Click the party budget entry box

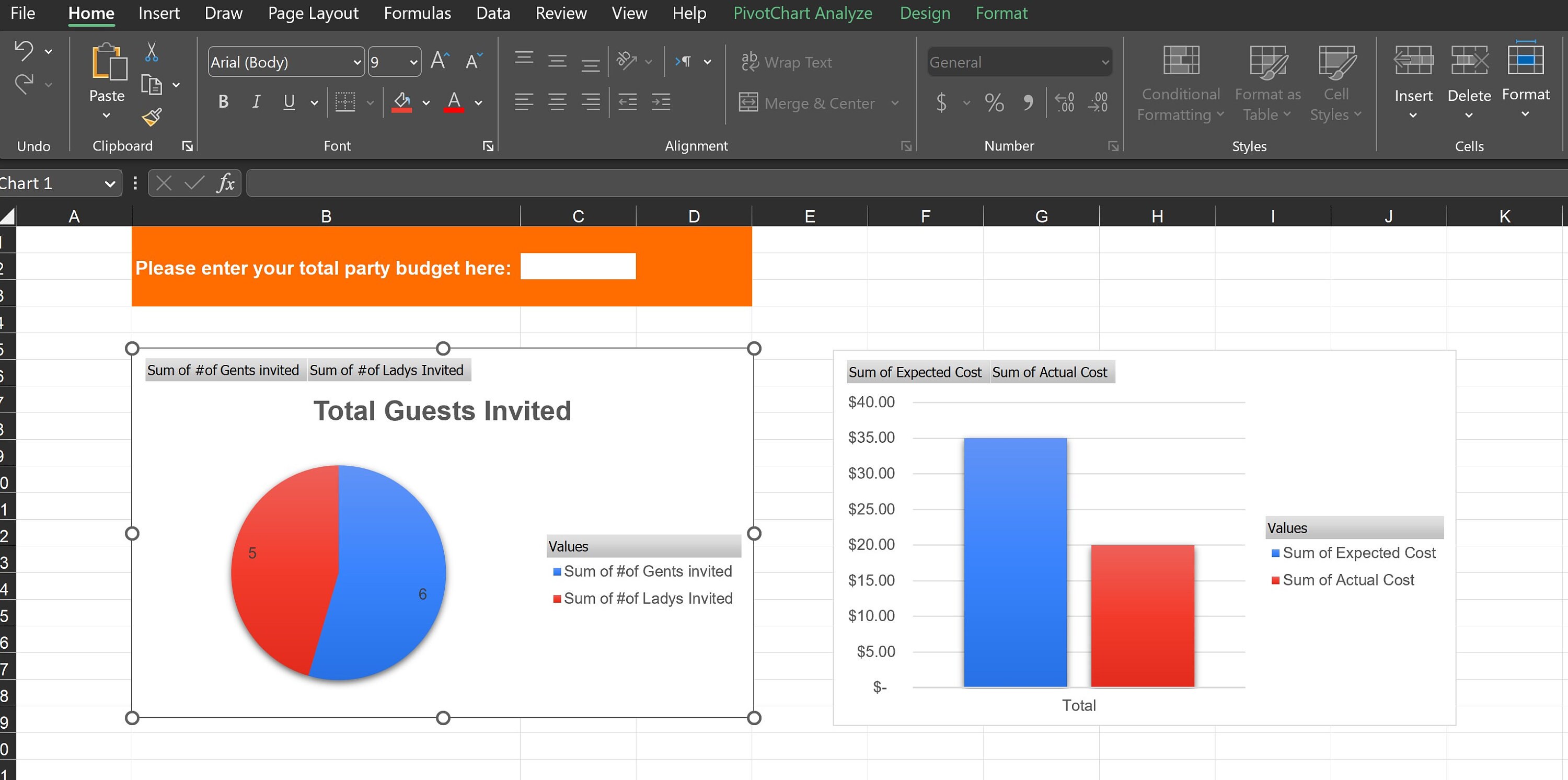[578, 266]
